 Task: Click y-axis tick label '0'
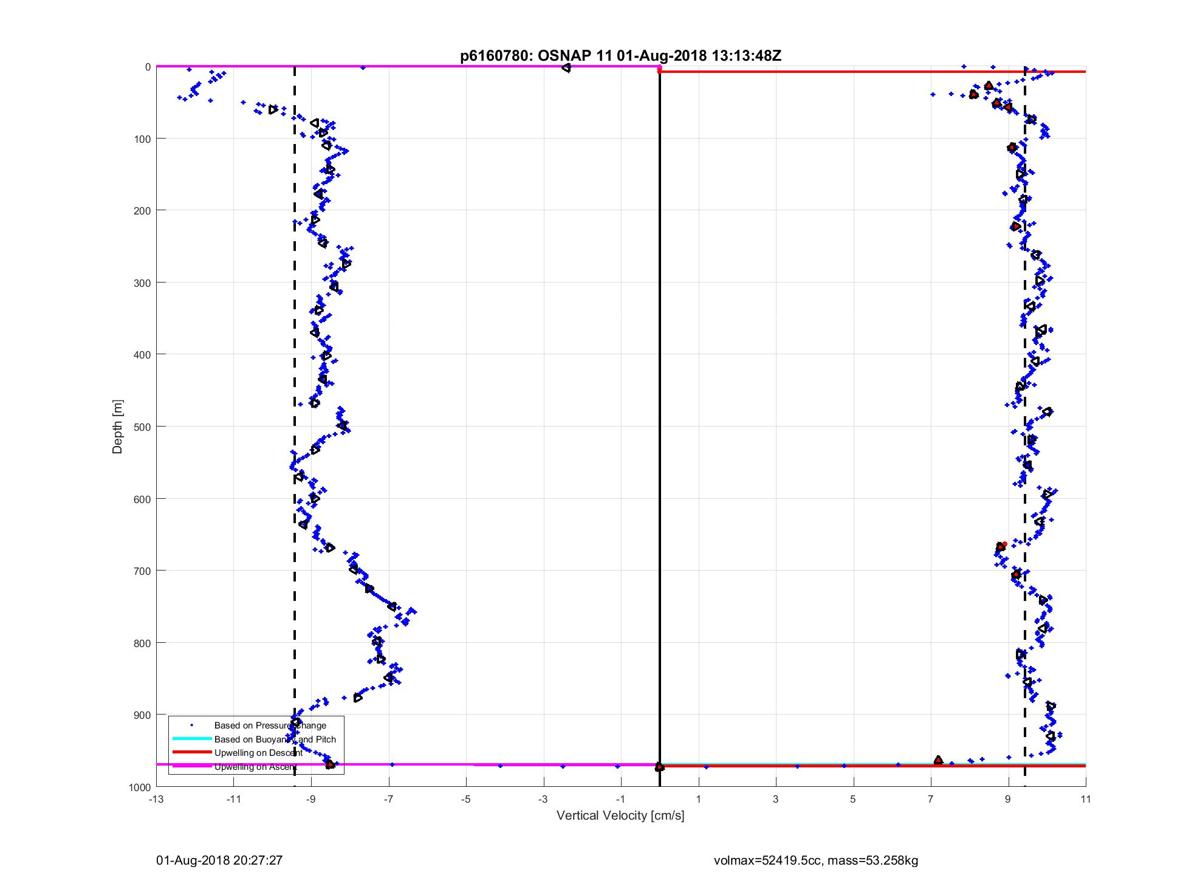click(x=148, y=67)
